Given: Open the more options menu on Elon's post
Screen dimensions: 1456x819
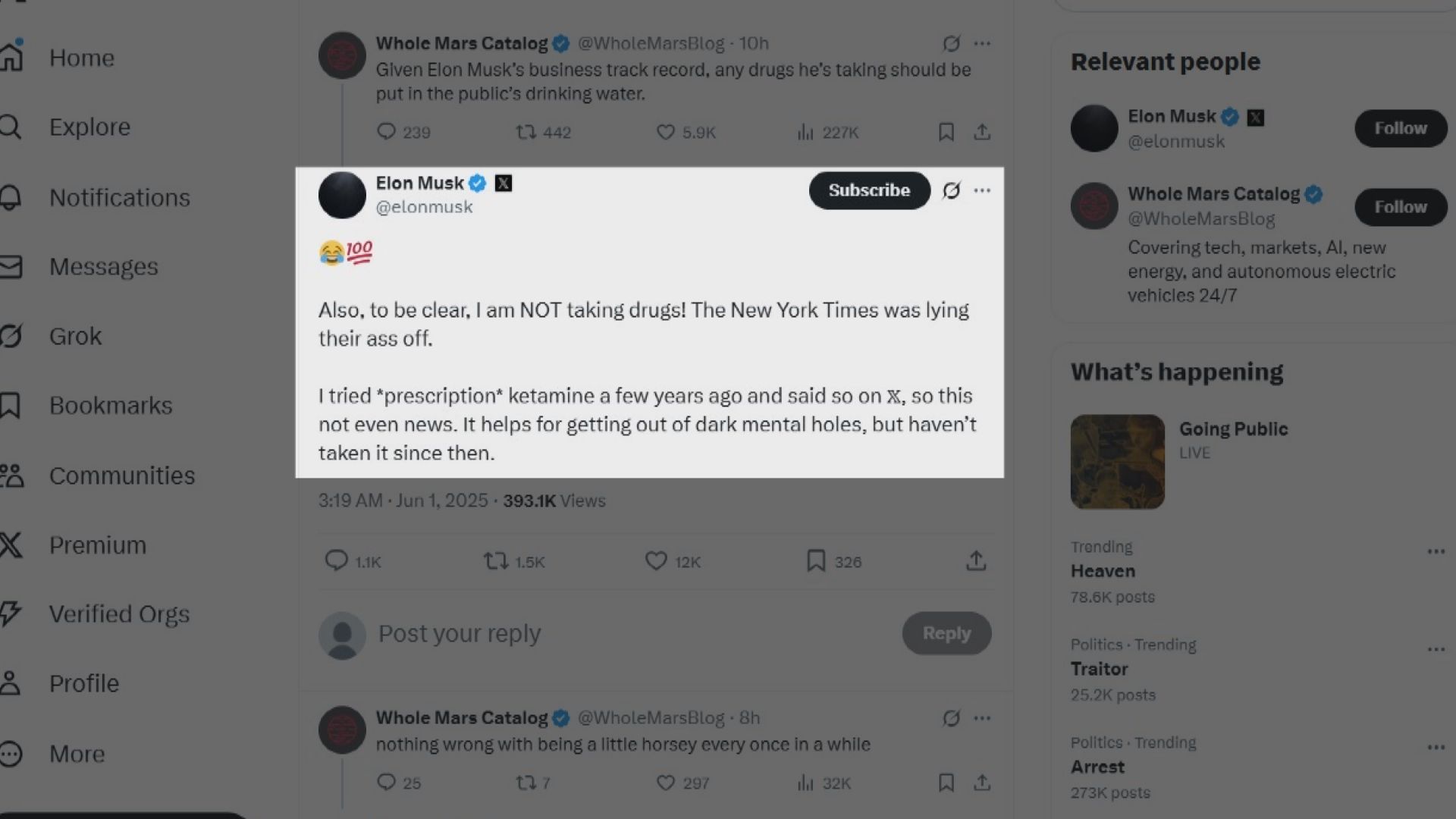Looking at the screenshot, I should point(983,190).
